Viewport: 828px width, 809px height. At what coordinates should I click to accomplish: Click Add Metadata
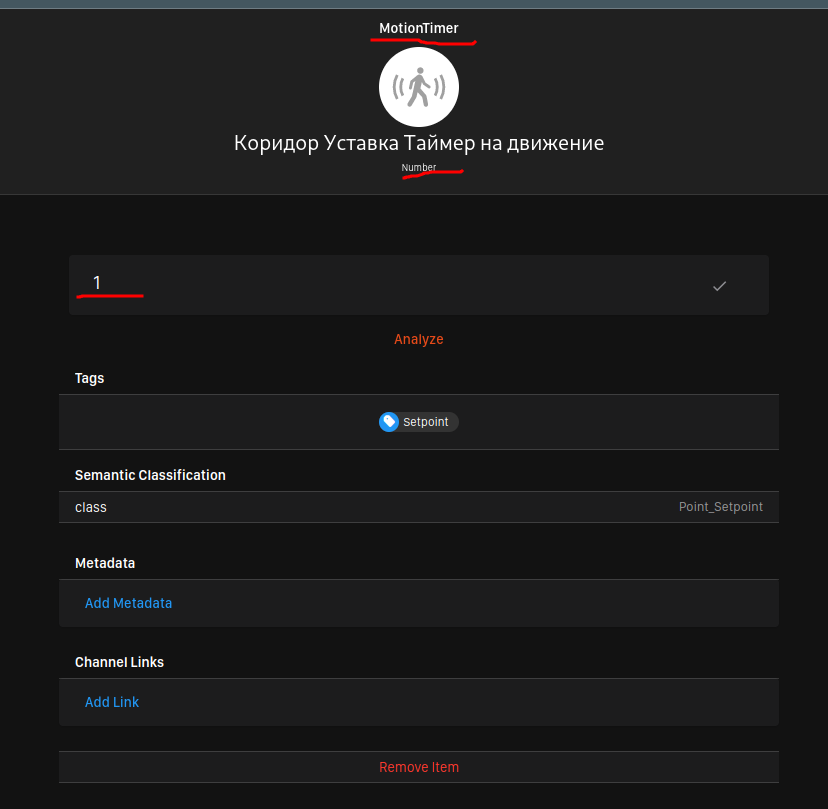pyautogui.click(x=128, y=603)
